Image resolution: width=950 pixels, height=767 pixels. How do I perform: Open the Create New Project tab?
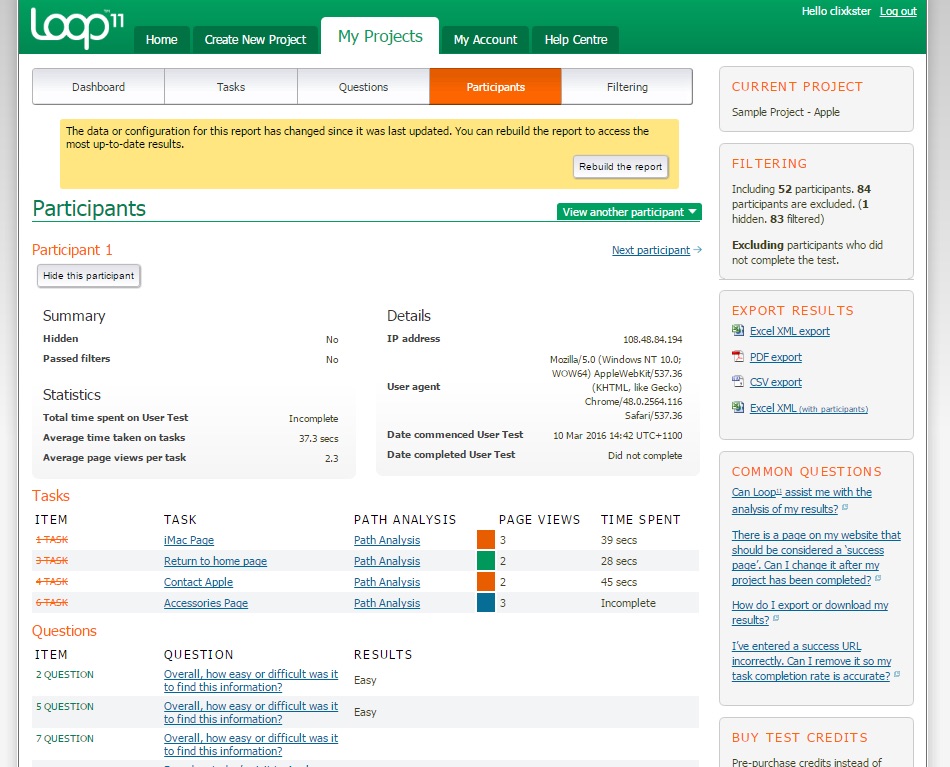255,40
